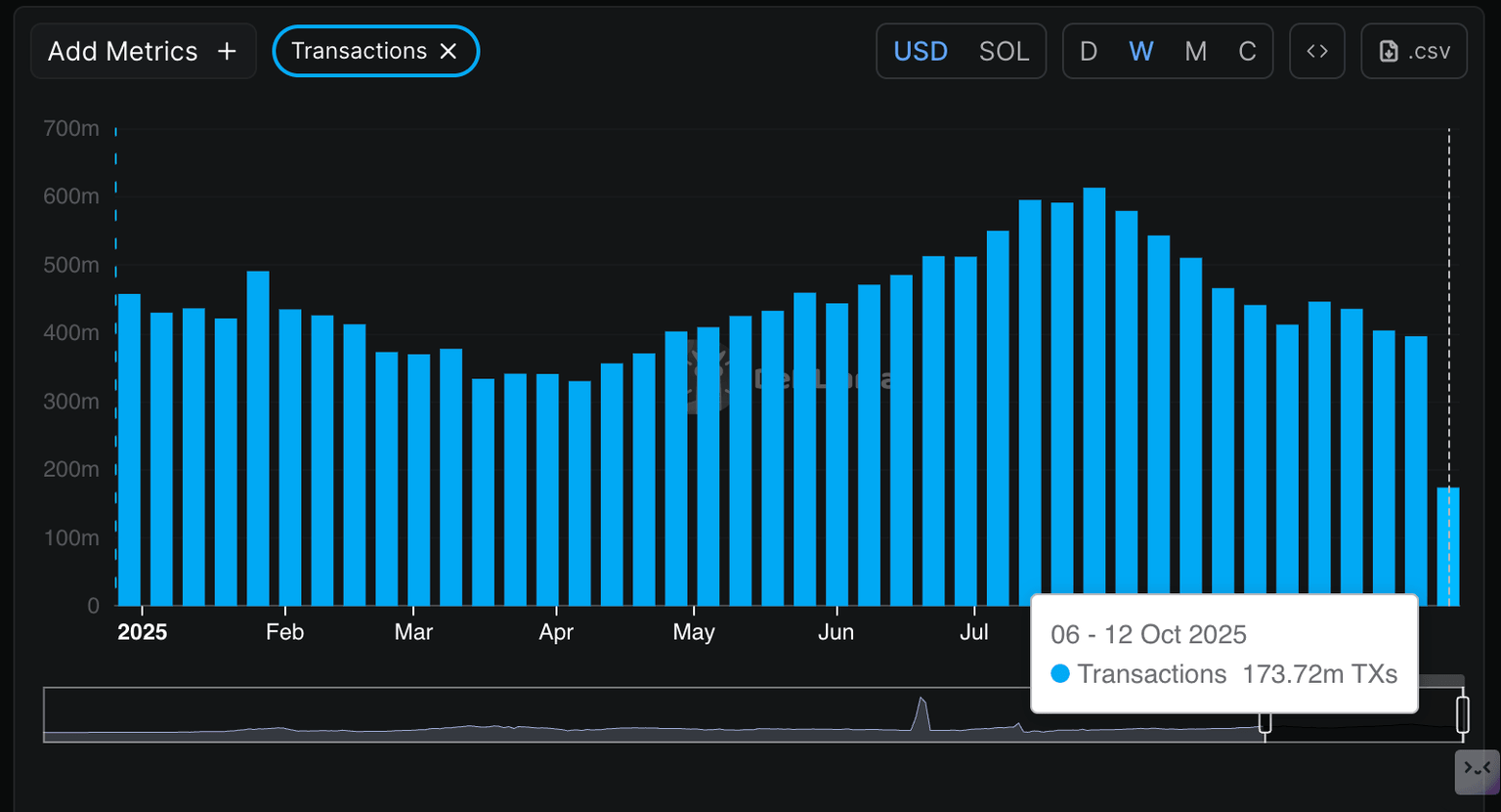Image resolution: width=1501 pixels, height=812 pixels.
Task: Click the first bar of 2025
Action: 129,449
